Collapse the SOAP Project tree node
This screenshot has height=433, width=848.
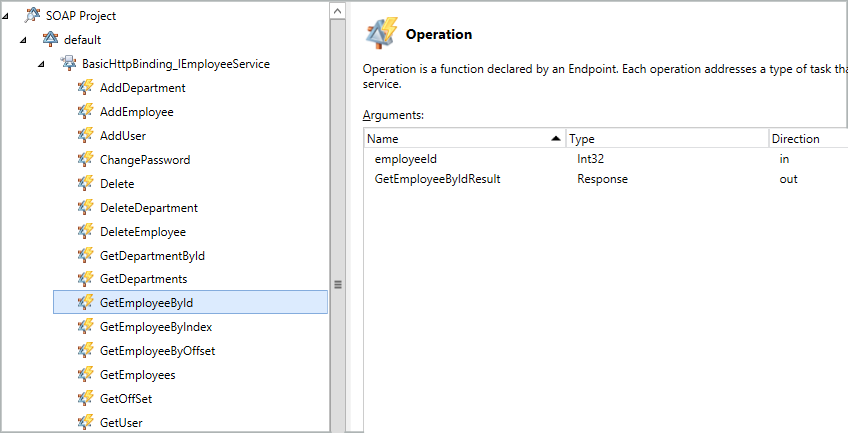(8, 16)
